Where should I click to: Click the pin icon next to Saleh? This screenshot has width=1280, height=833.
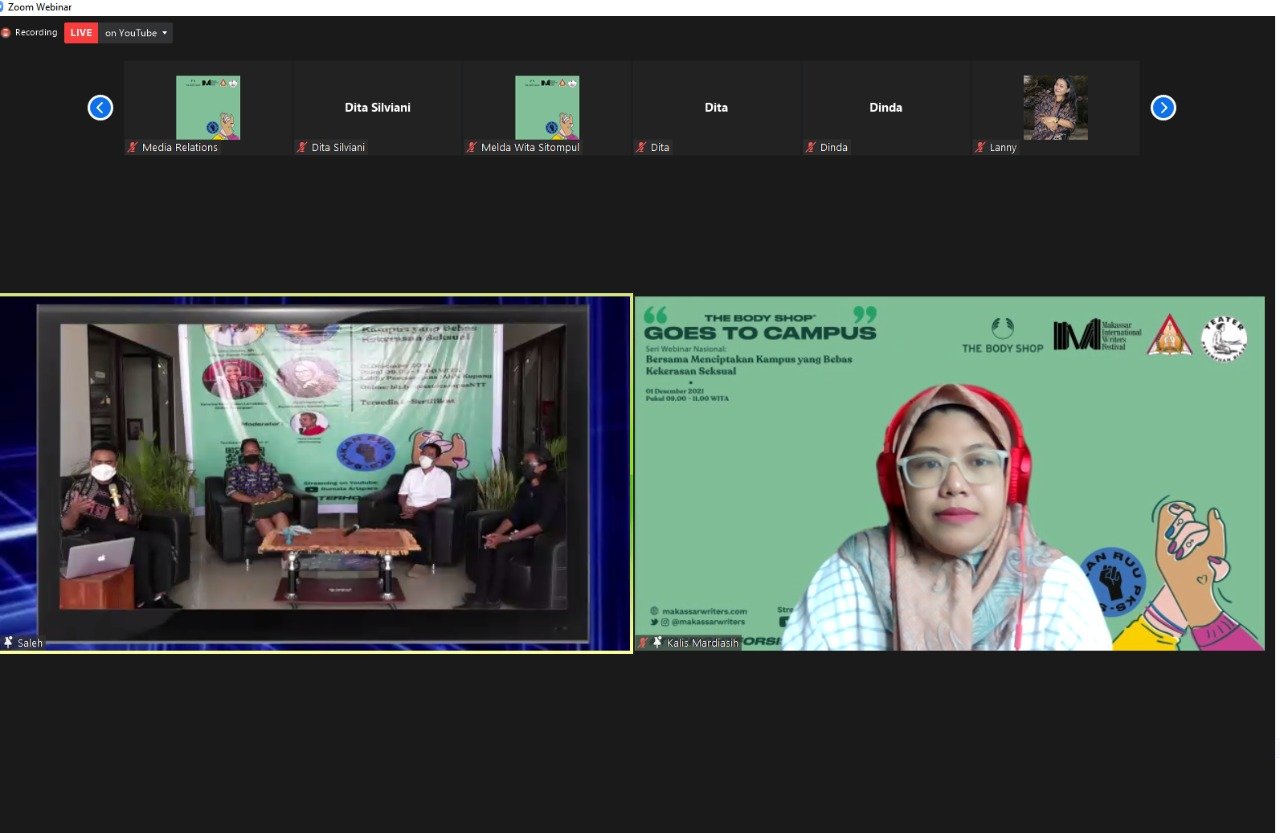[x=8, y=642]
